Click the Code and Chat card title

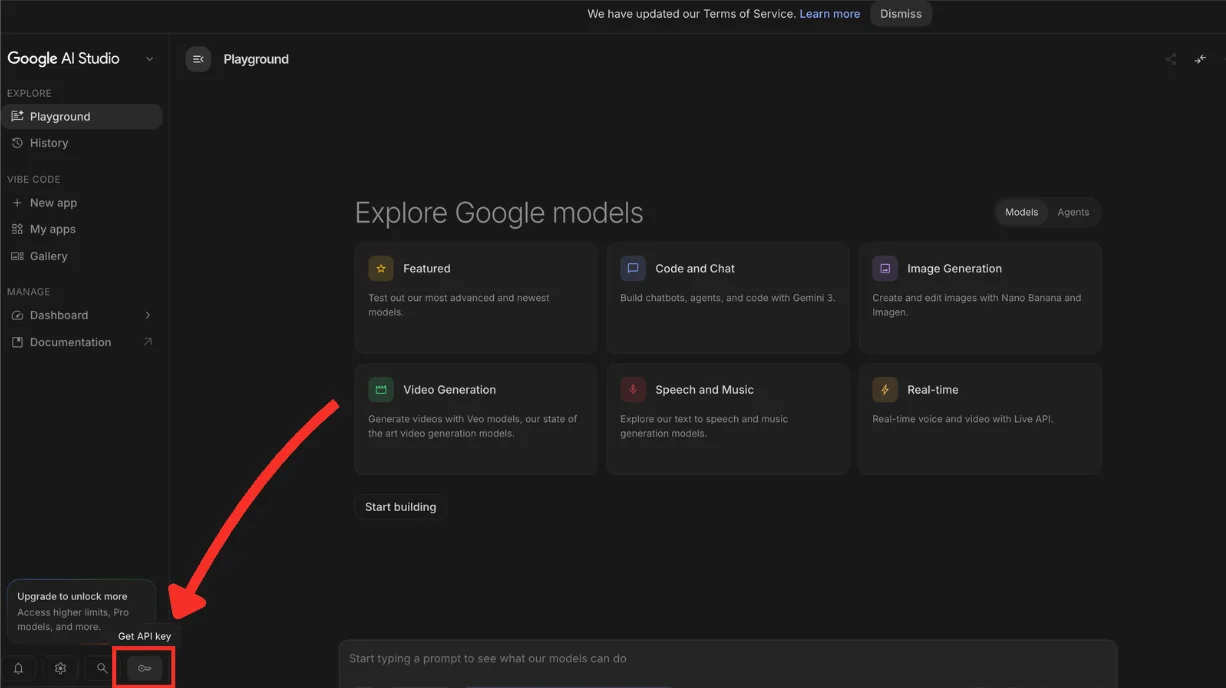tap(695, 268)
